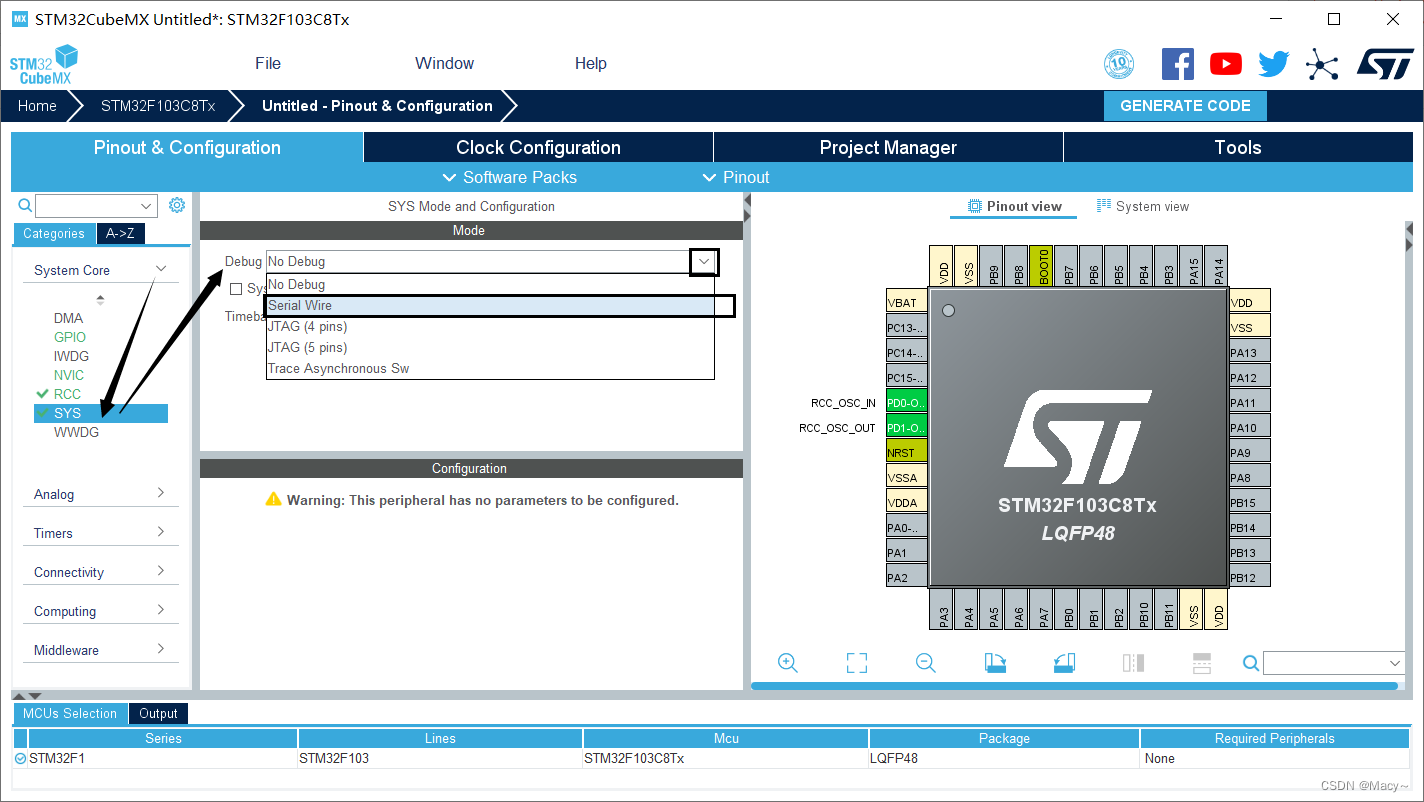The height and width of the screenshot is (802, 1424).
Task: Go to Home breadcrumb
Action: pos(37,106)
